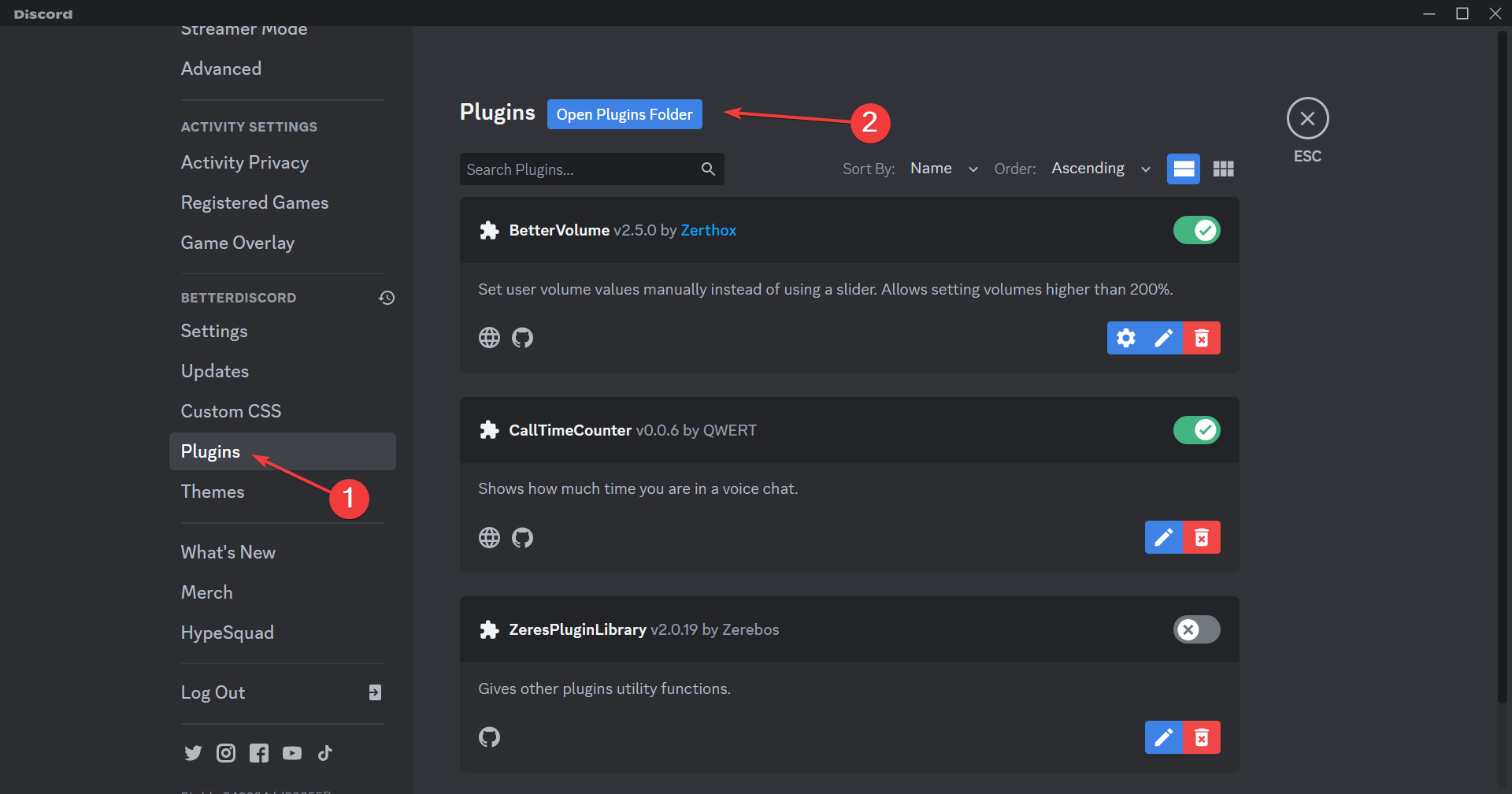Switch to list view layout

(1184, 169)
